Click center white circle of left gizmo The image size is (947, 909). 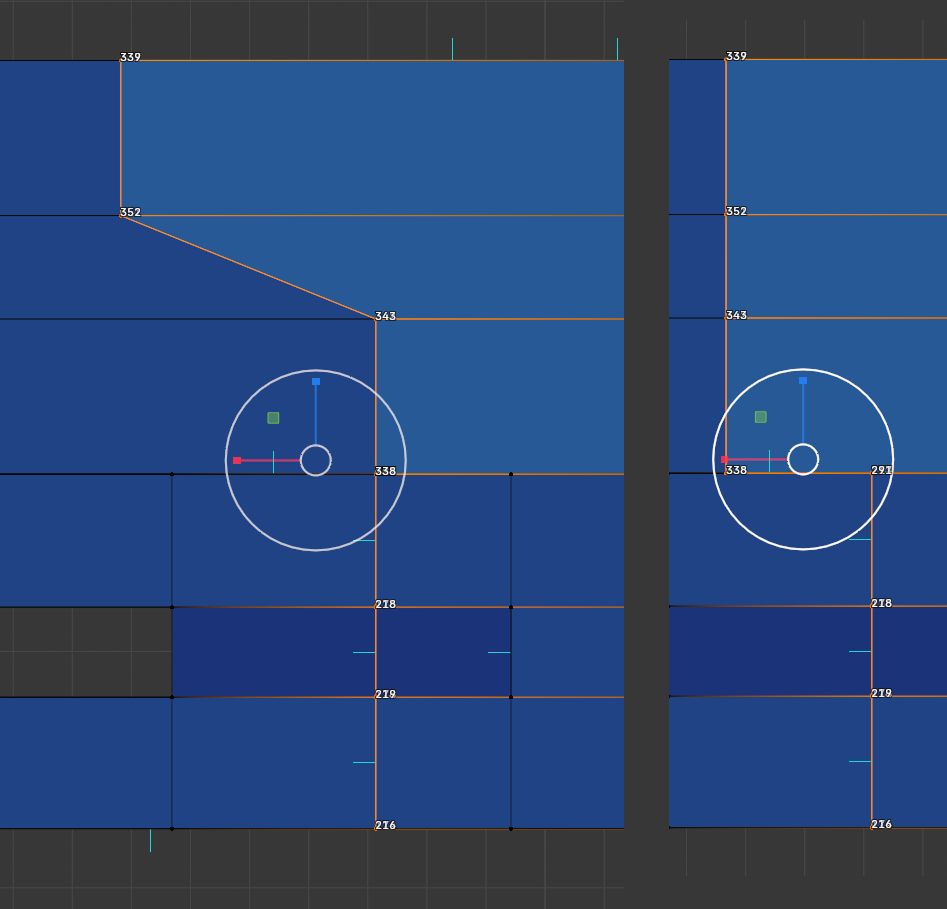coord(316,460)
